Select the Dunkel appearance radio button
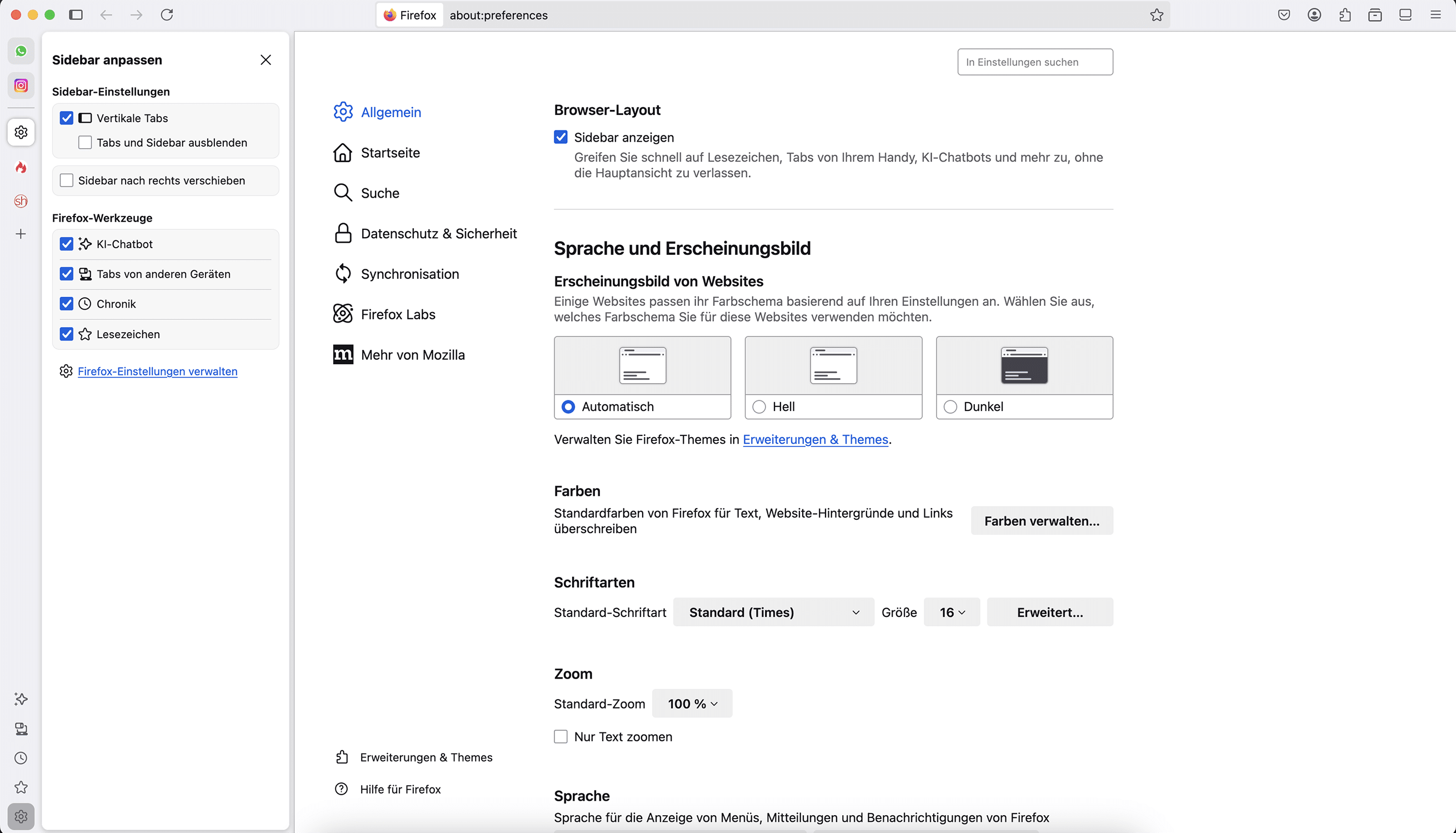Viewport: 1456px width, 833px height. click(x=950, y=407)
